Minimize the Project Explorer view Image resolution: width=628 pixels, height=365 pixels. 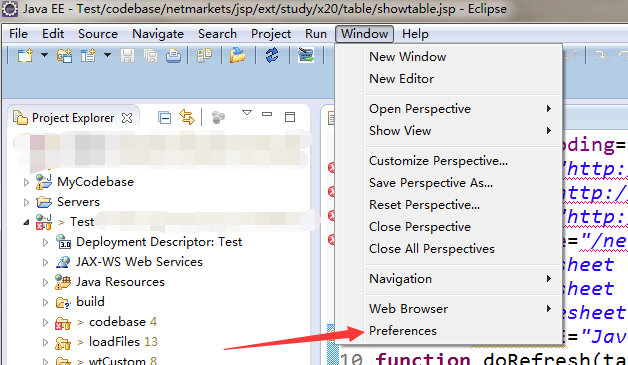click(x=267, y=114)
